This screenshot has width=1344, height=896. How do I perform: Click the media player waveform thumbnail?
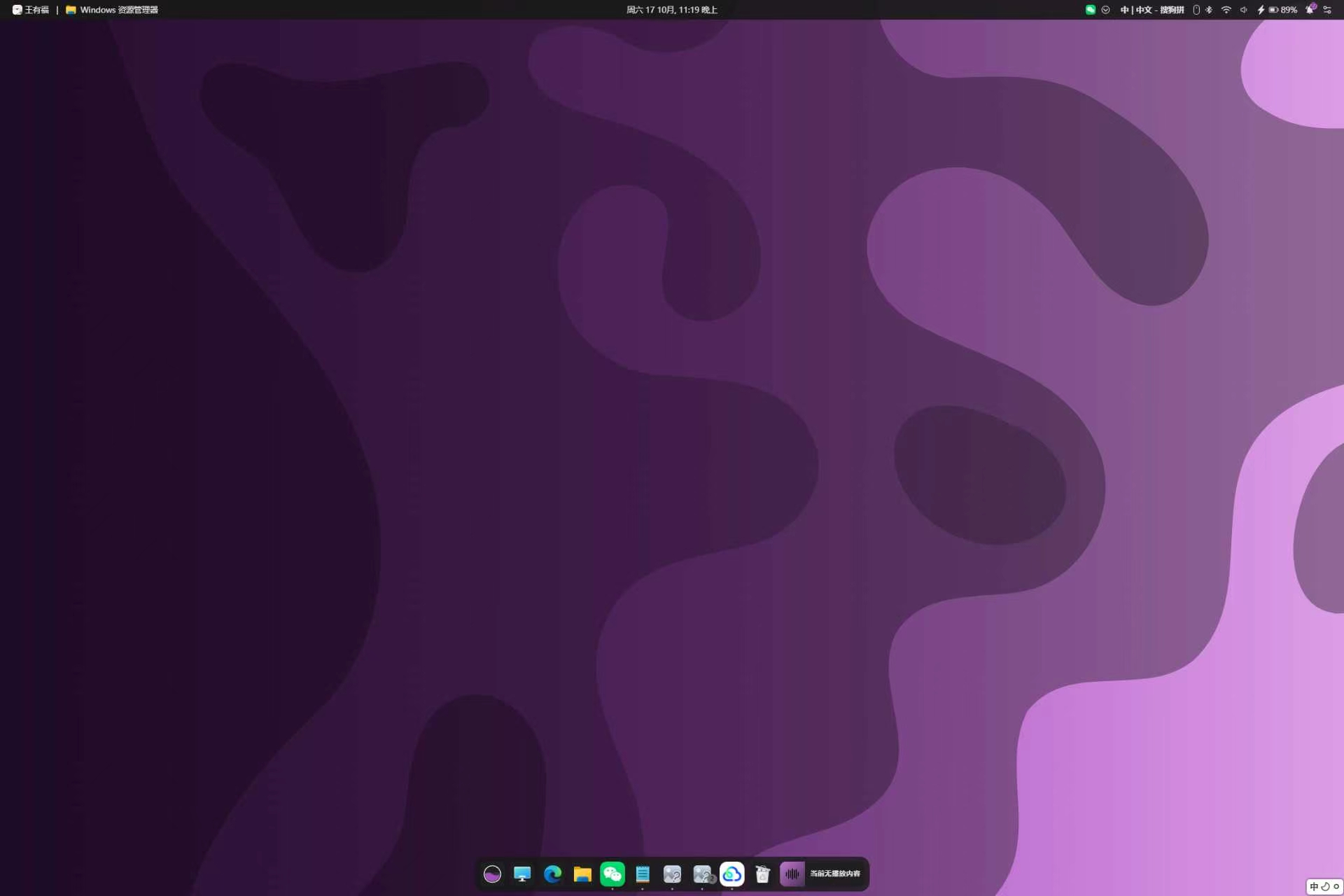(x=792, y=874)
